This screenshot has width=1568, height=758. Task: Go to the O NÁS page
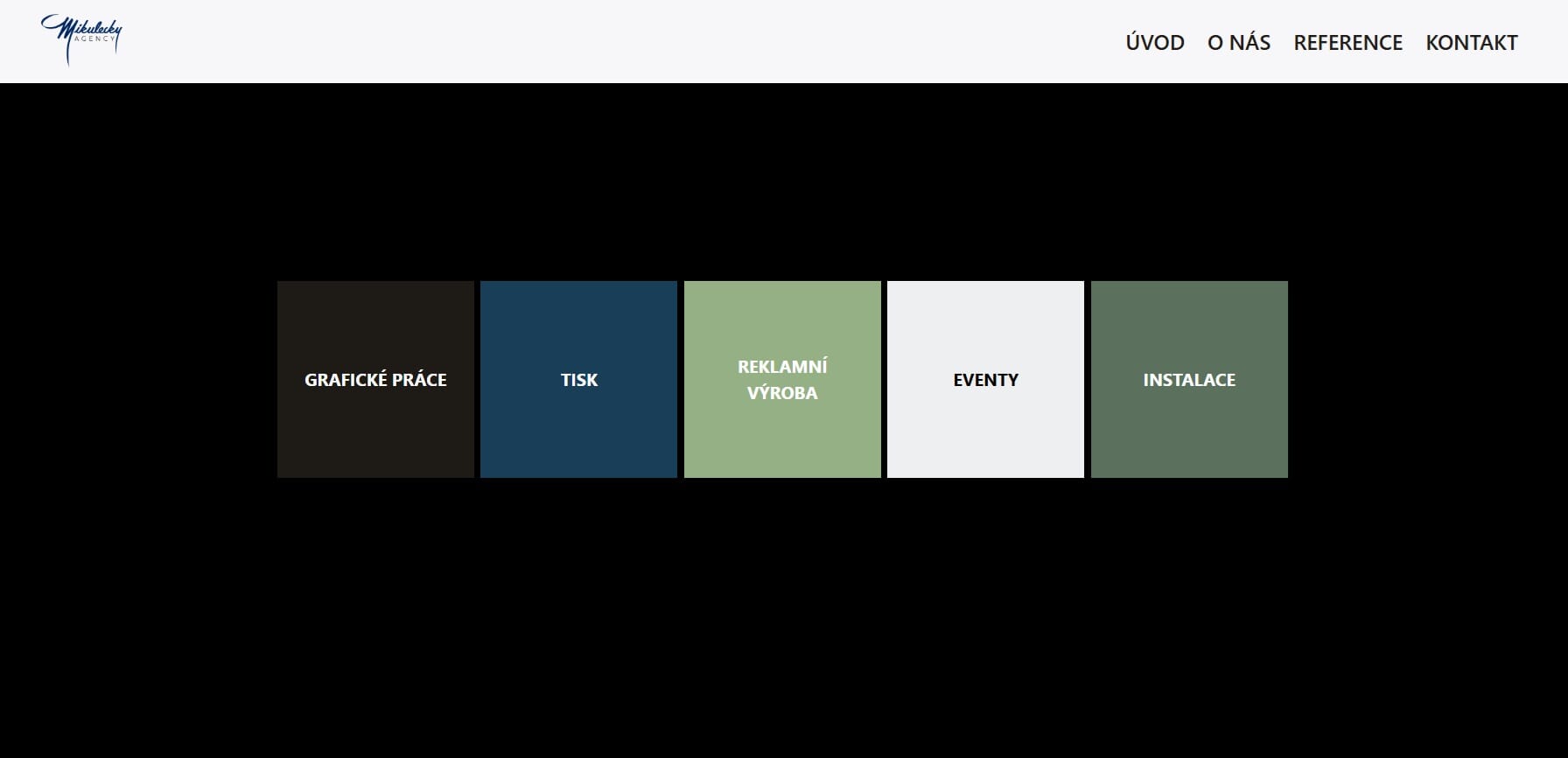1238,43
